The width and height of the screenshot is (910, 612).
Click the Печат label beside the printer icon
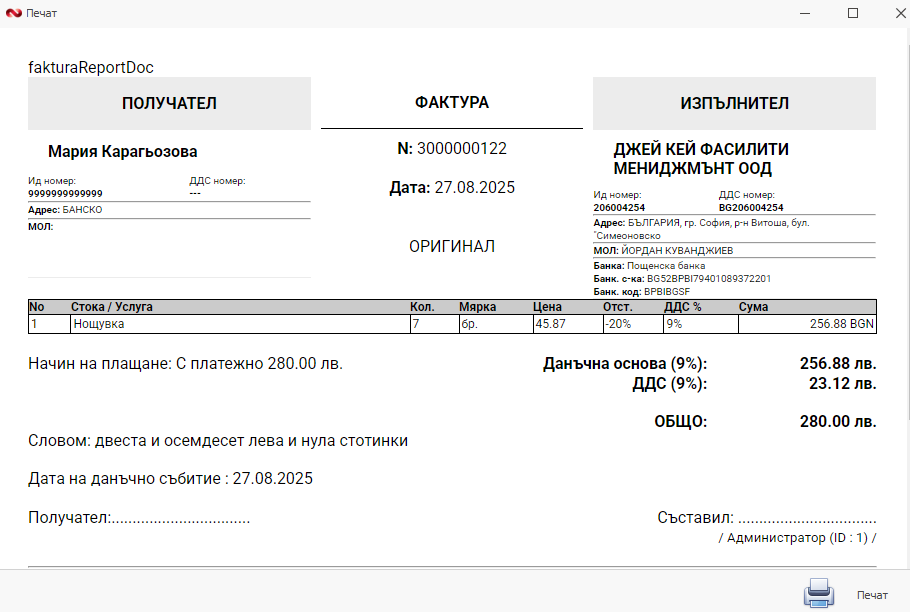pyautogui.click(x=870, y=593)
